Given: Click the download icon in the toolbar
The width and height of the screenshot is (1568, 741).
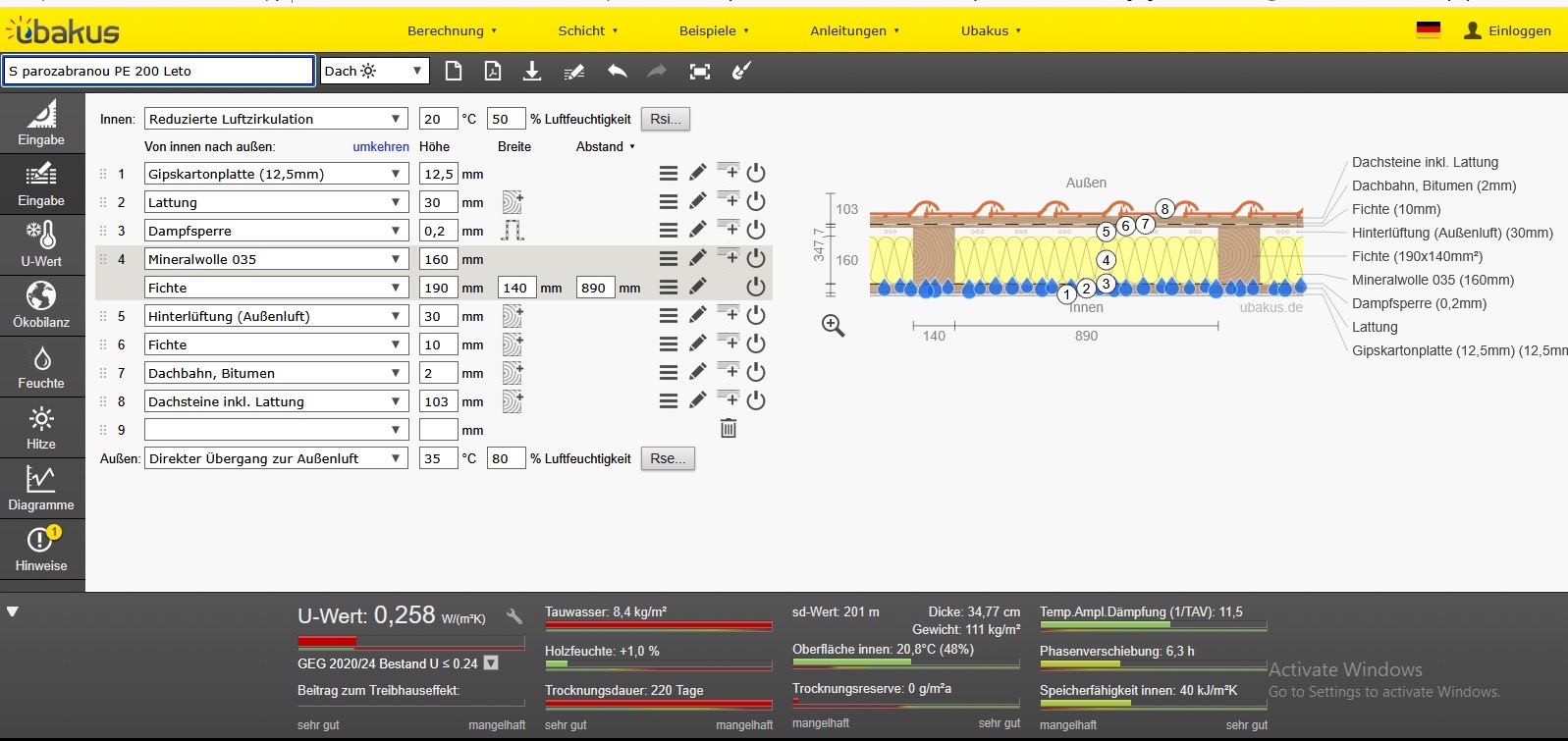Looking at the screenshot, I should tap(532, 71).
